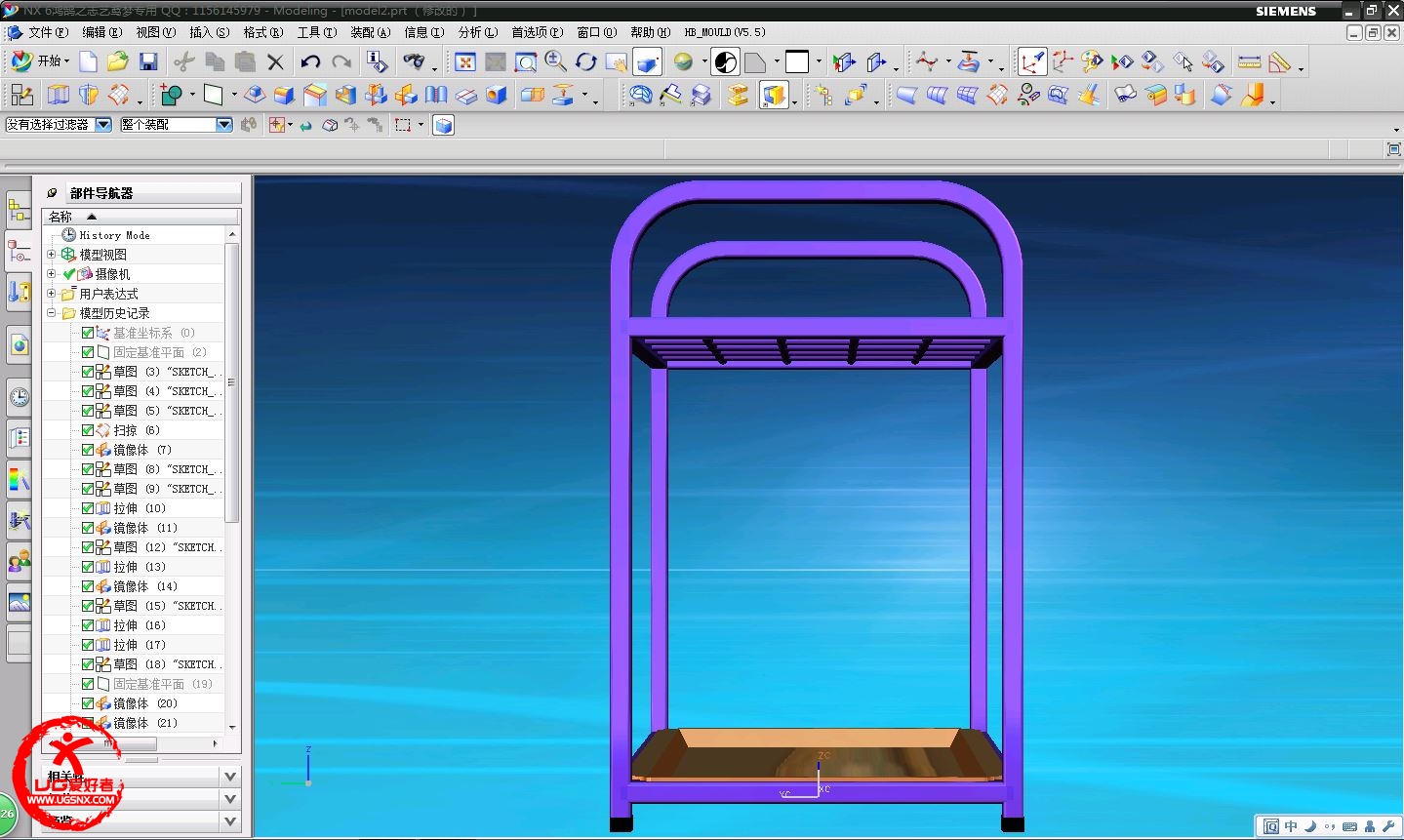Select the Zoom window icon
This screenshot has height=840, width=1404.
(x=526, y=62)
